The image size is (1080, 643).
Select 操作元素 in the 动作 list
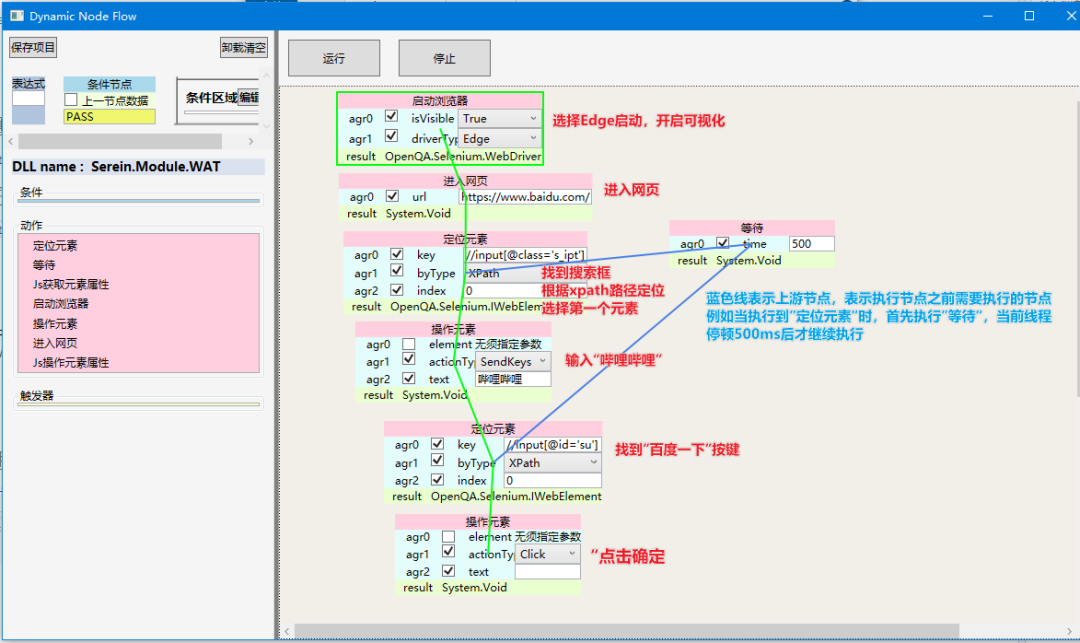coord(55,324)
